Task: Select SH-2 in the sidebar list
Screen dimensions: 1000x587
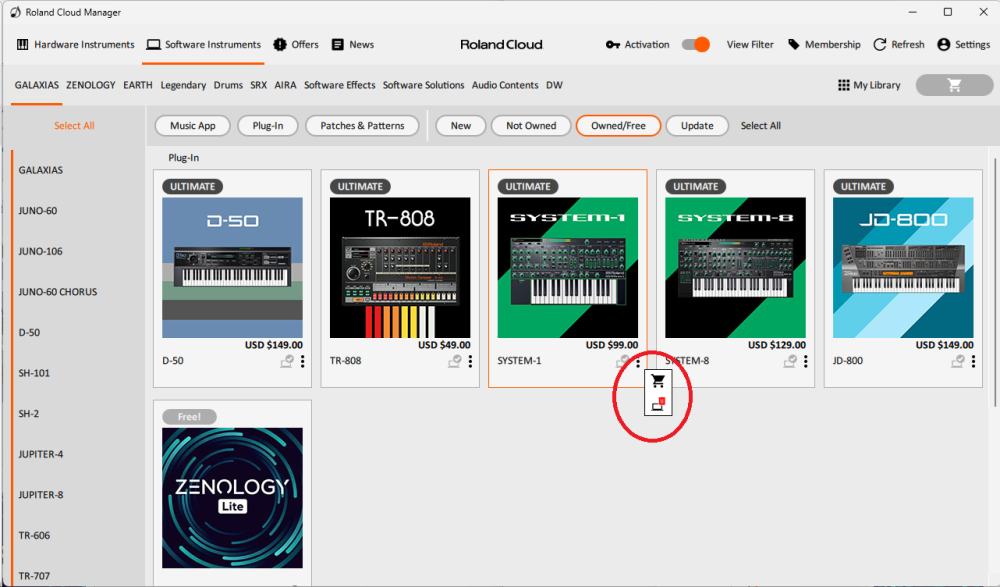Action: pyautogui.click(x=29, y=413)
